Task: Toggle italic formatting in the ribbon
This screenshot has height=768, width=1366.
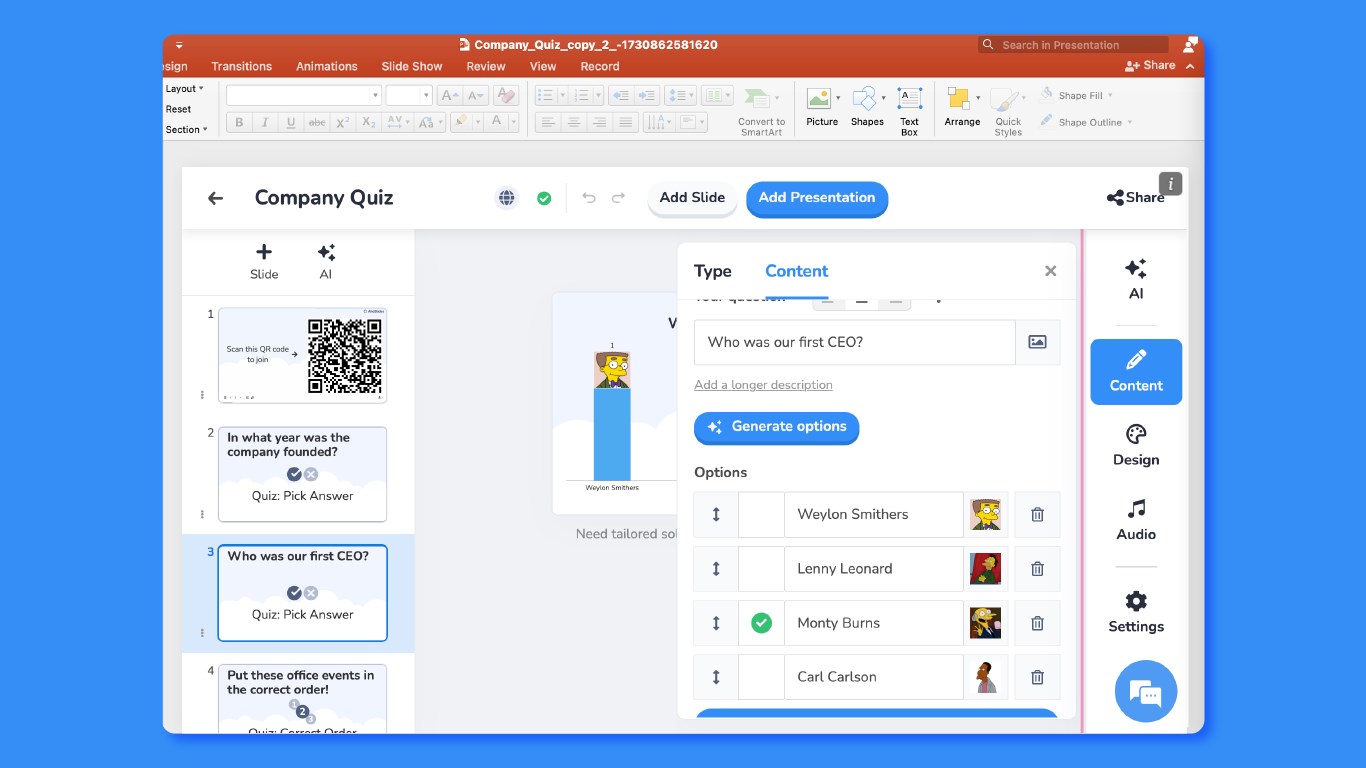Action: click(x=265, y=122)
